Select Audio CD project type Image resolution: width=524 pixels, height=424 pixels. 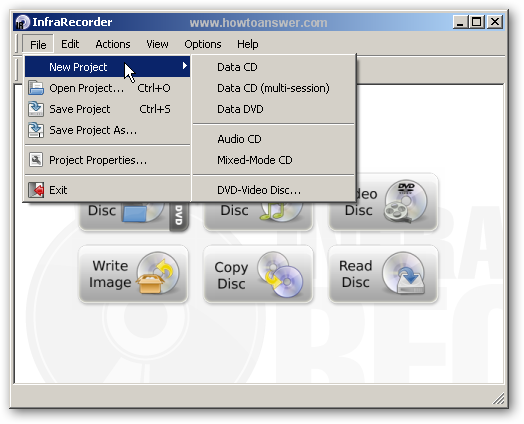point(273,139)
